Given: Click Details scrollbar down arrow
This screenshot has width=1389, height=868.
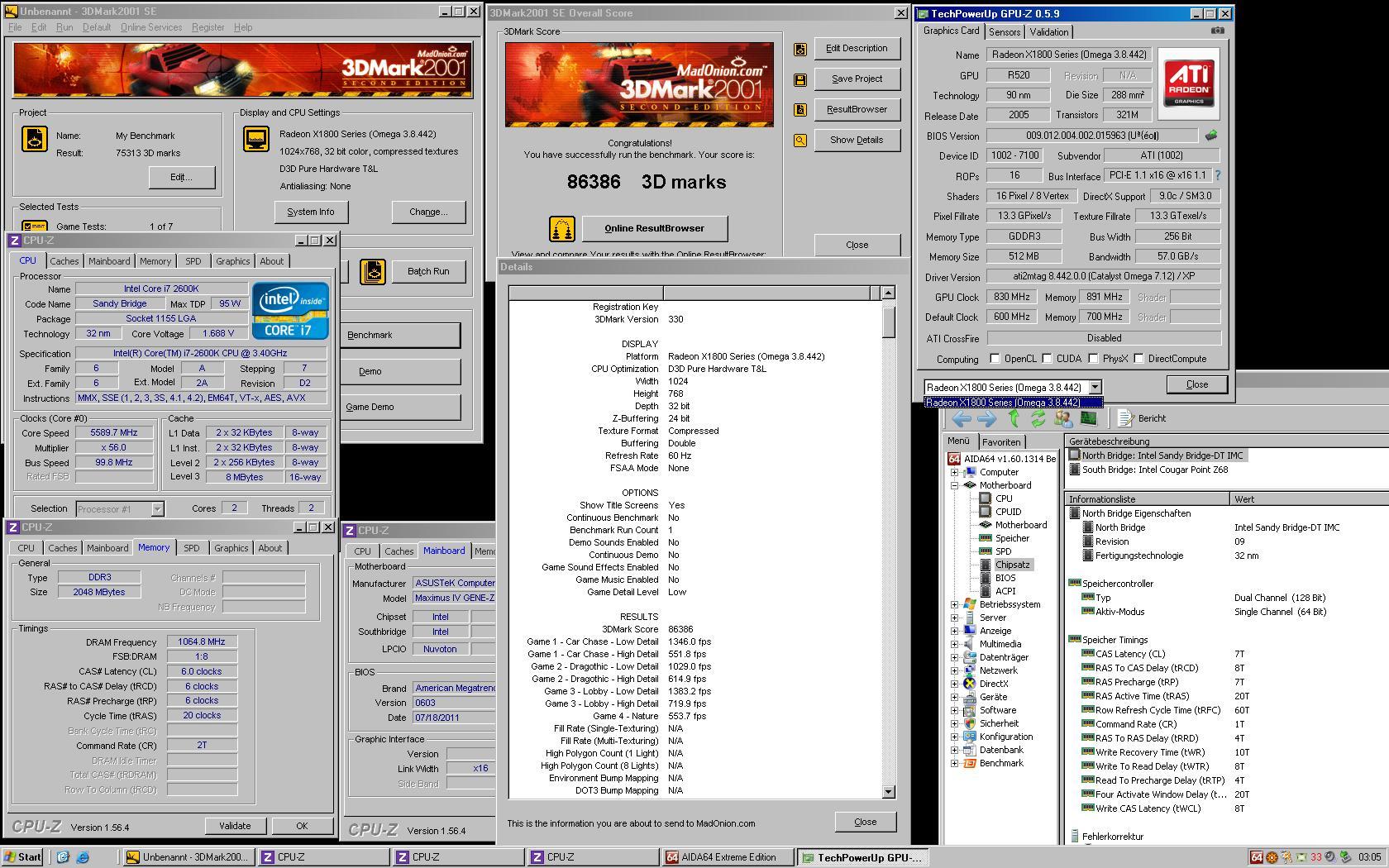Looking at the screenshot, I should (888, 791).
